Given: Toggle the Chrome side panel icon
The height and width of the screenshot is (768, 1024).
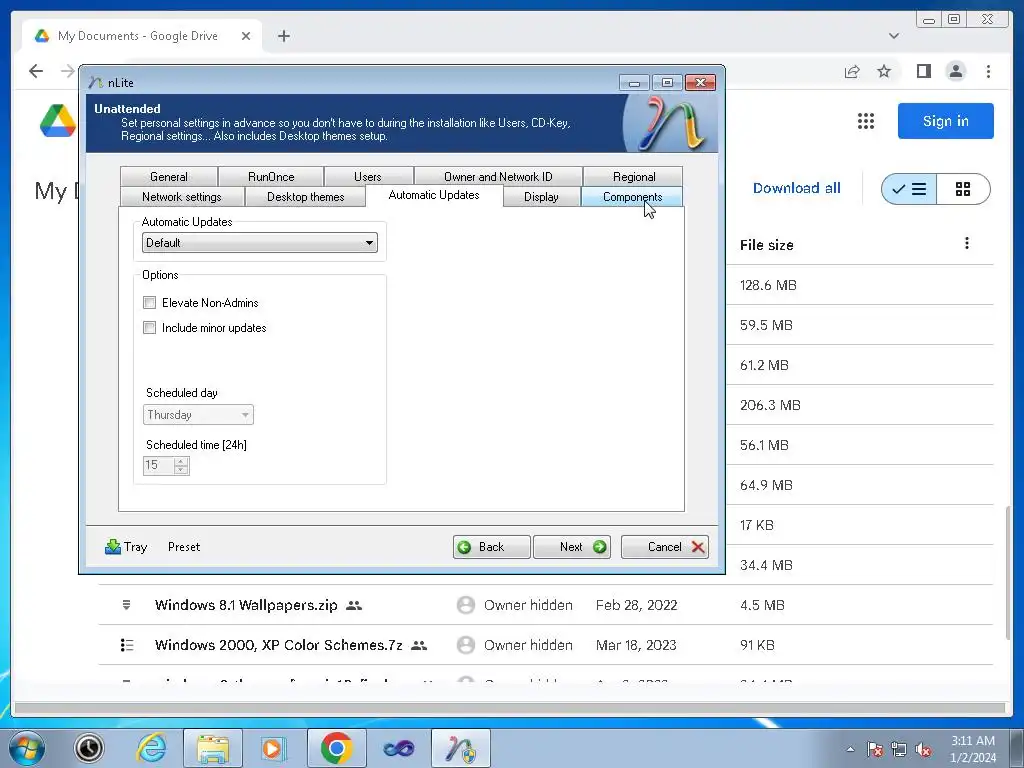Looking at the screenshot, I should [x=923, y=71].
